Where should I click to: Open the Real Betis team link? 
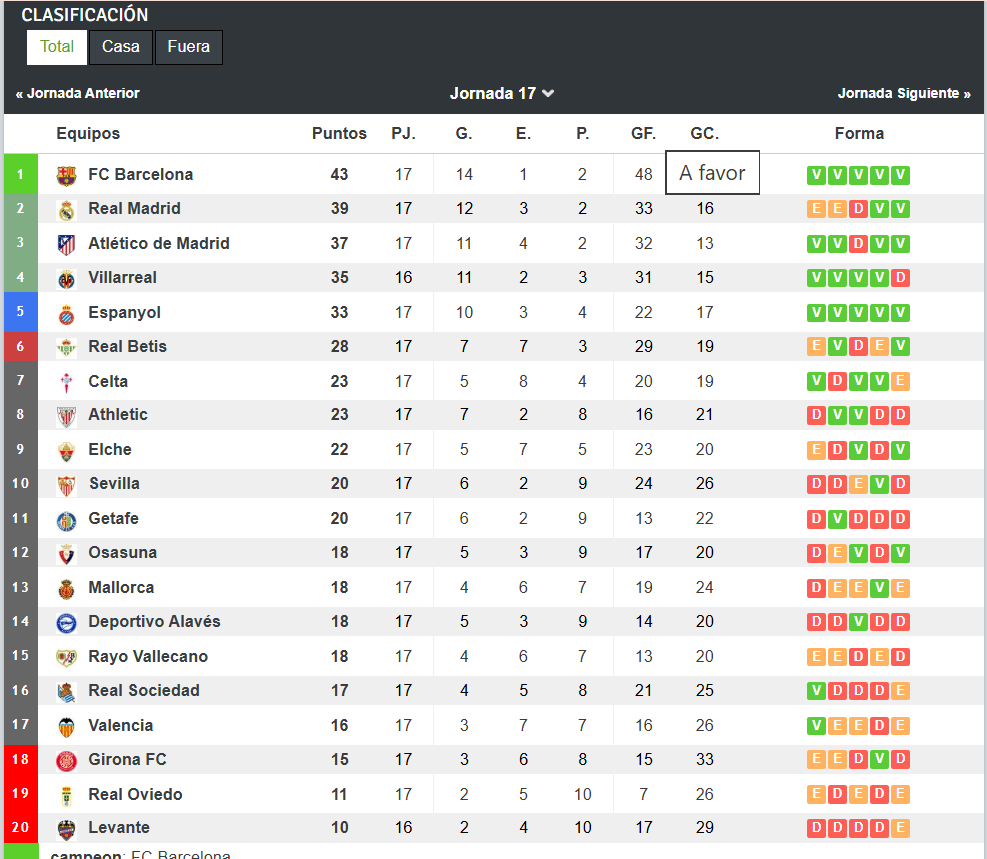tap(127, 347)
